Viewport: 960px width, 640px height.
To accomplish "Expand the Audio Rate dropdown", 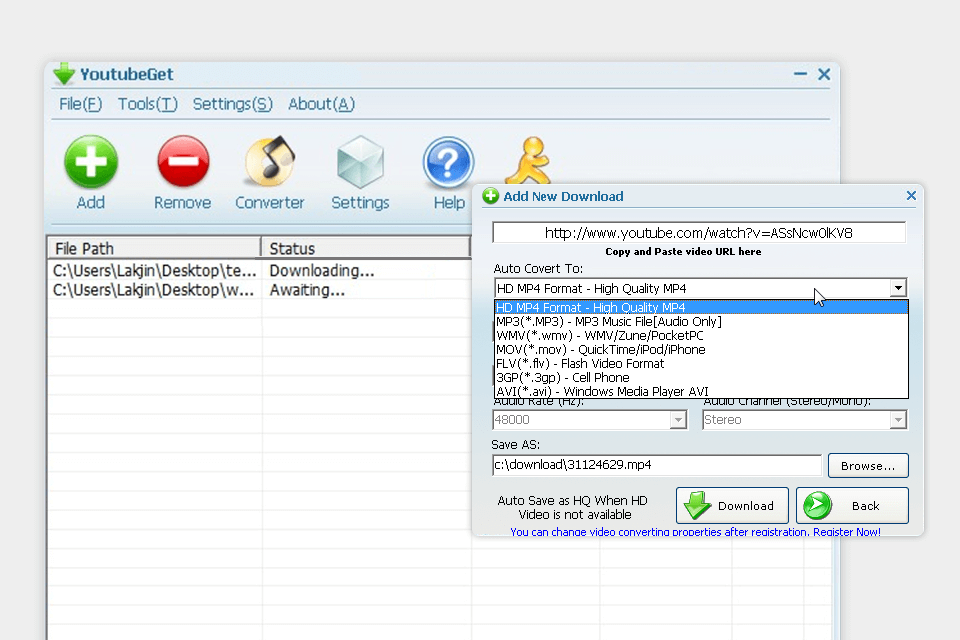I will [x=677, y=420].
